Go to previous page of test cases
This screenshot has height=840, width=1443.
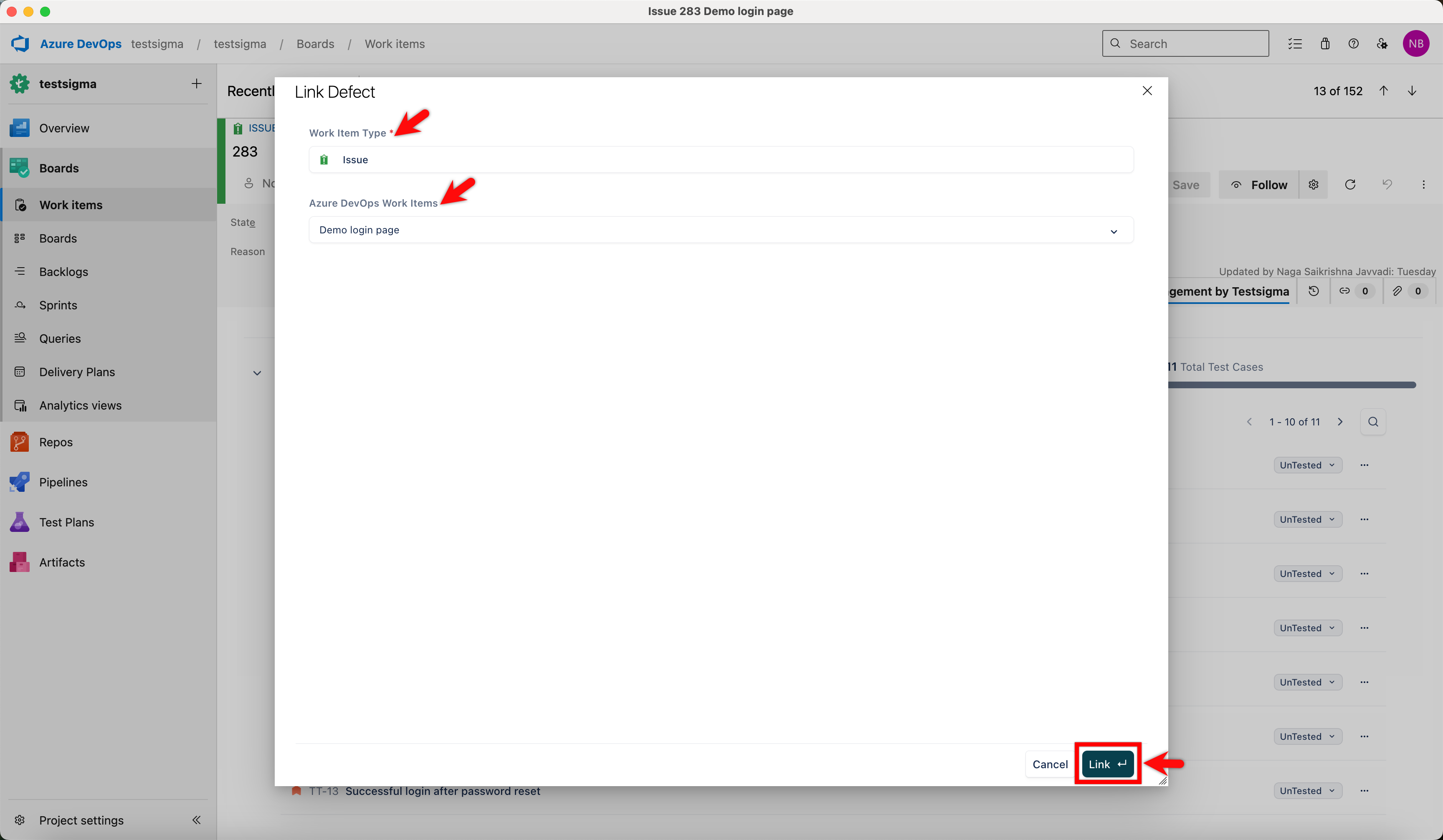point(1249,422)
